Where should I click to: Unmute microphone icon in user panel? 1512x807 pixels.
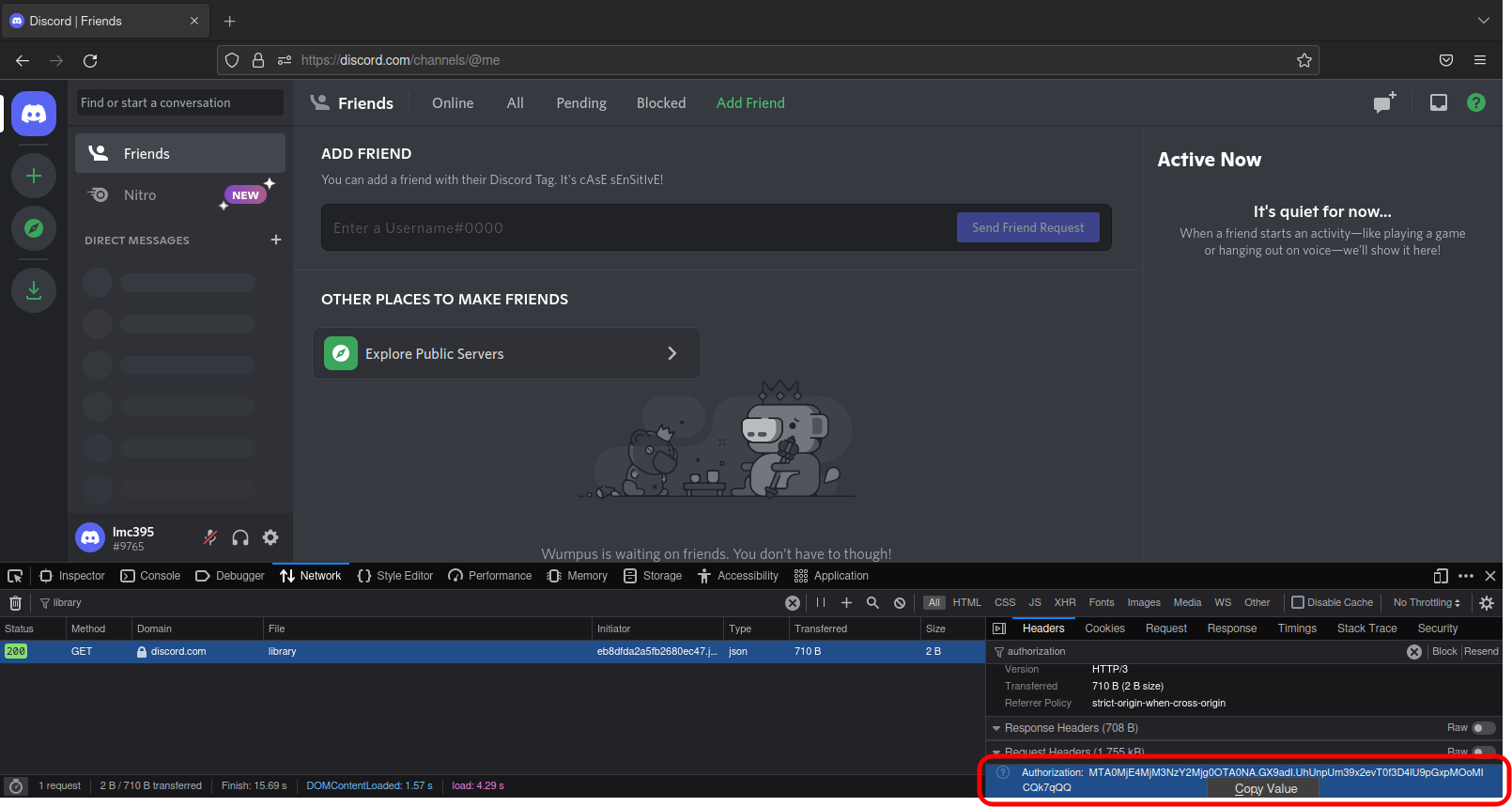click(x=210, y=537)
